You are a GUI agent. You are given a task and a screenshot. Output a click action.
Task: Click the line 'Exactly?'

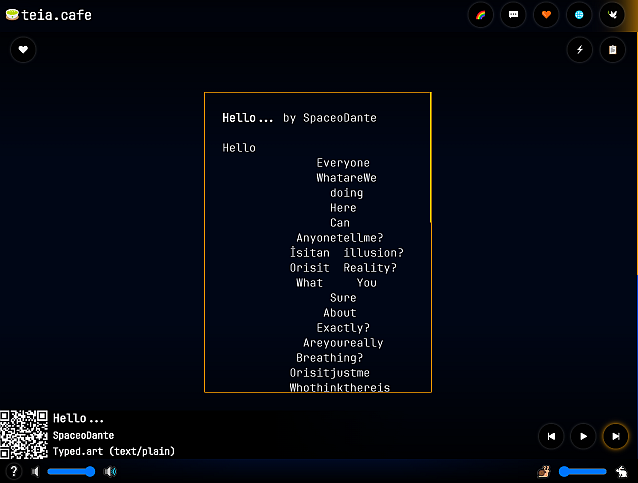(343, 328)
